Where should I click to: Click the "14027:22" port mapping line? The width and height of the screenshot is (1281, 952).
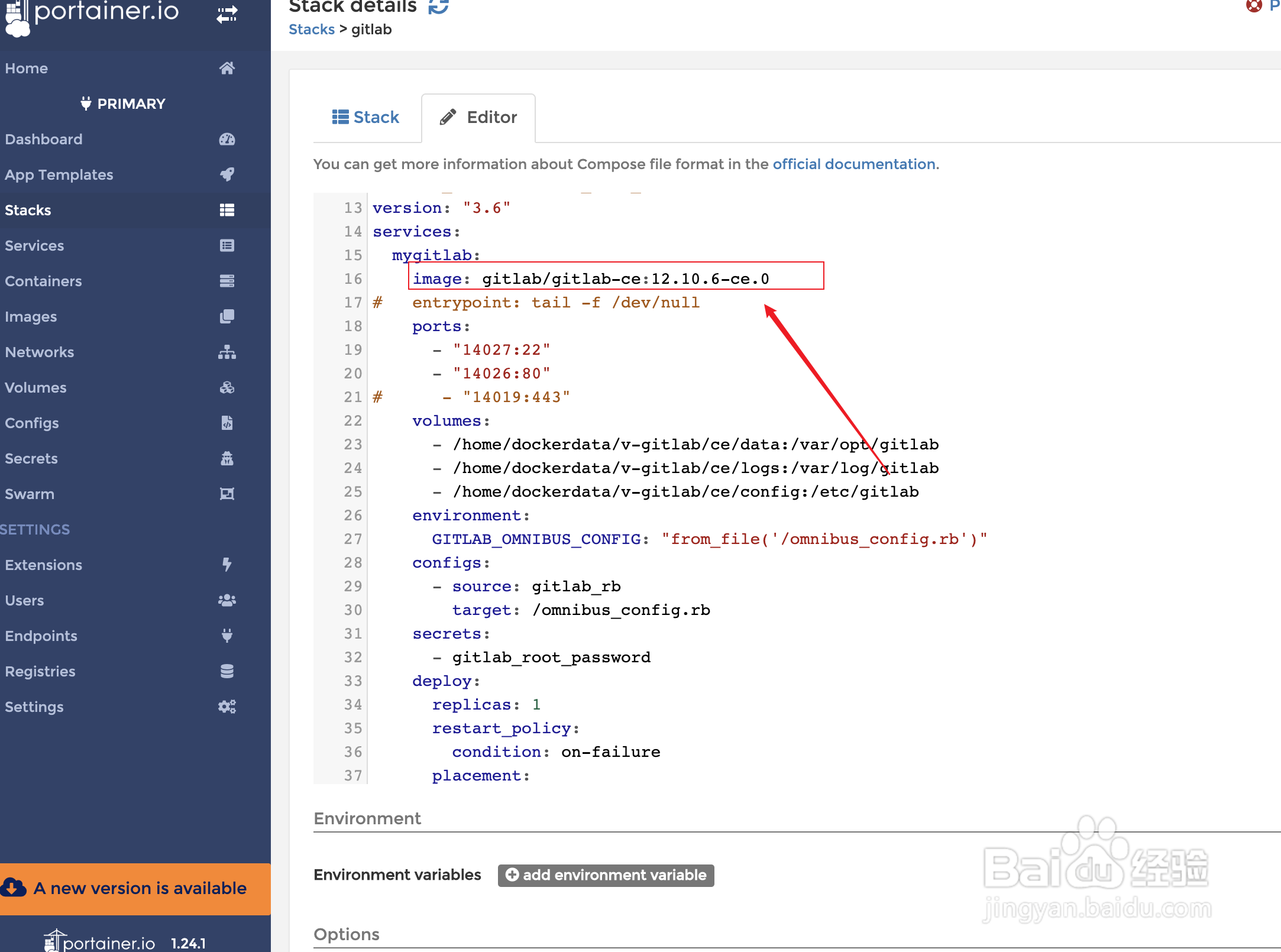point(491,349)
